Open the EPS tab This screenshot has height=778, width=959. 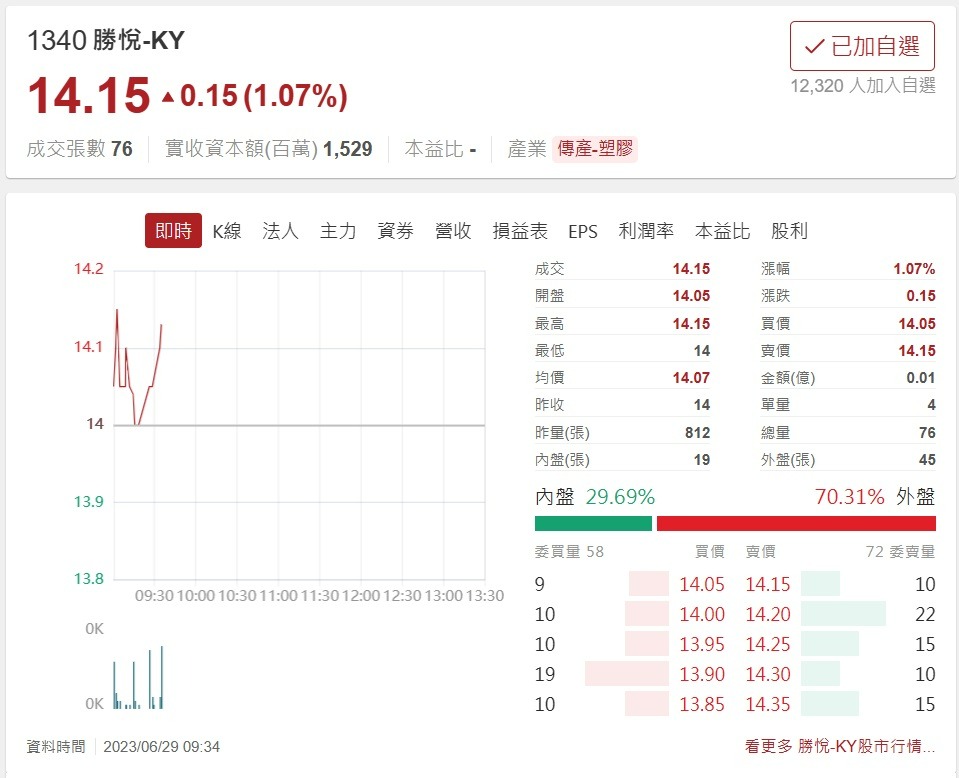[584, 231]
